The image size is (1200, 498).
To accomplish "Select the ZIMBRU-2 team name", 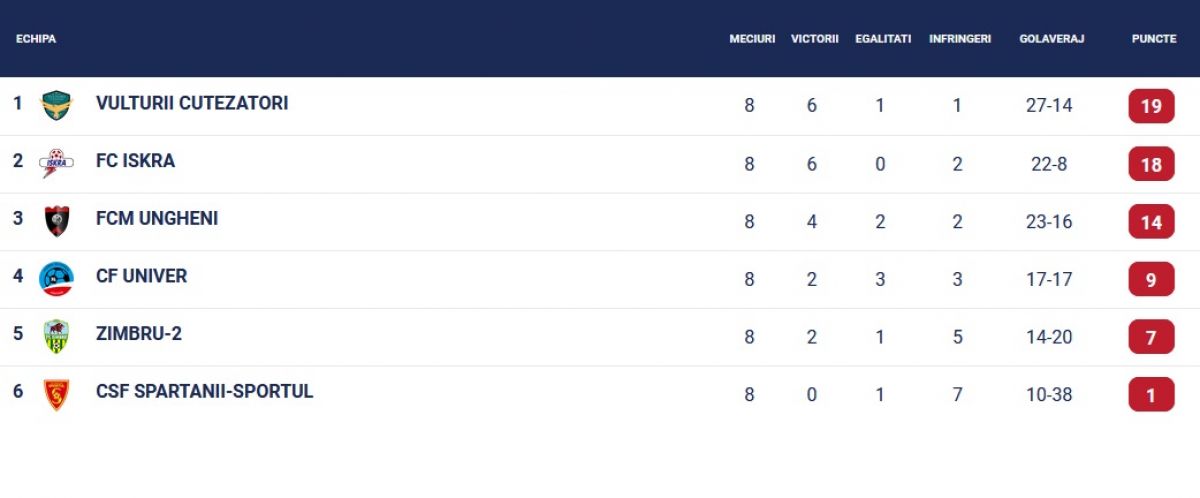I will coord(139,334).
